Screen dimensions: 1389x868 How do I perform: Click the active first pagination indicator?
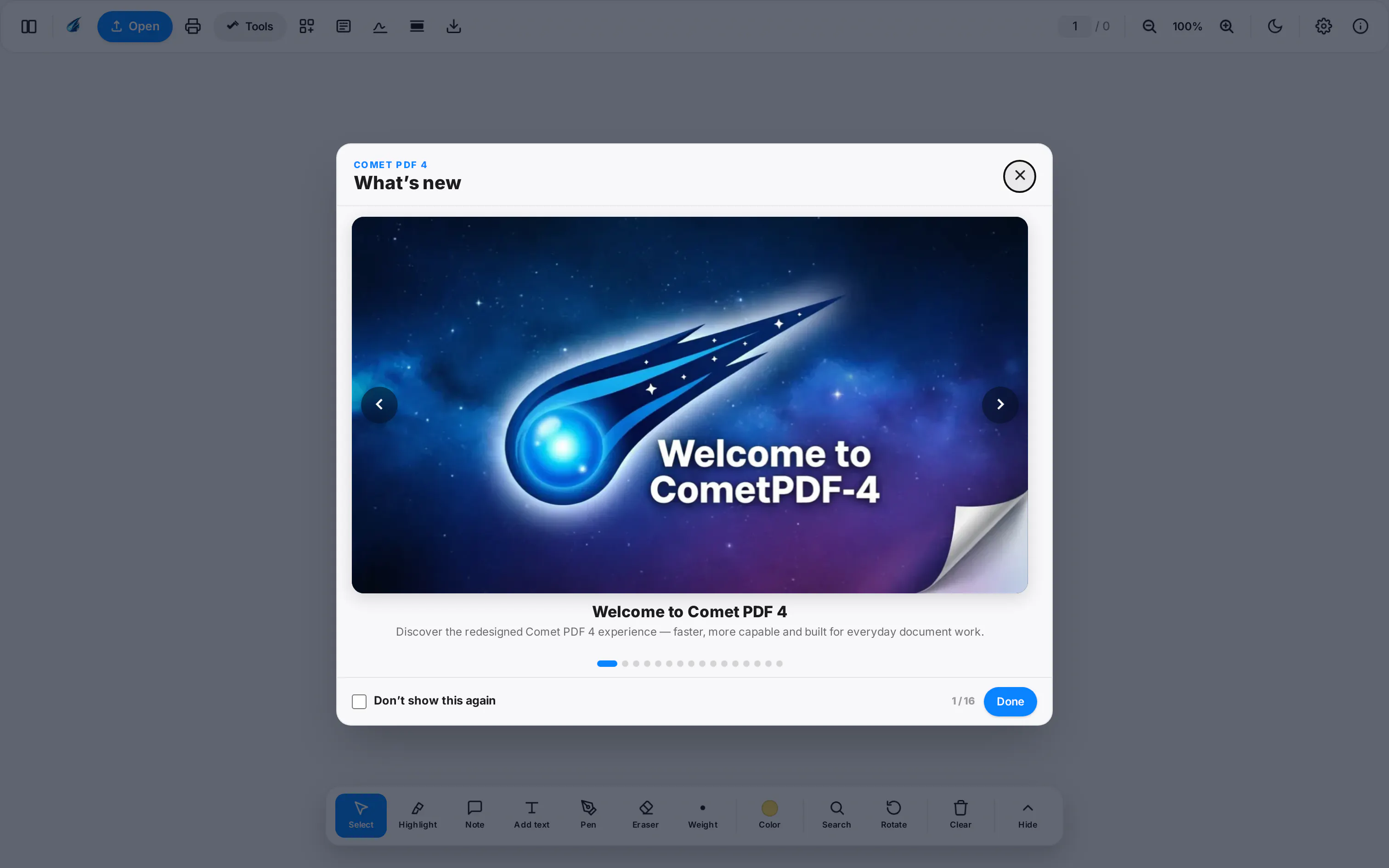[x=607, y=664]
